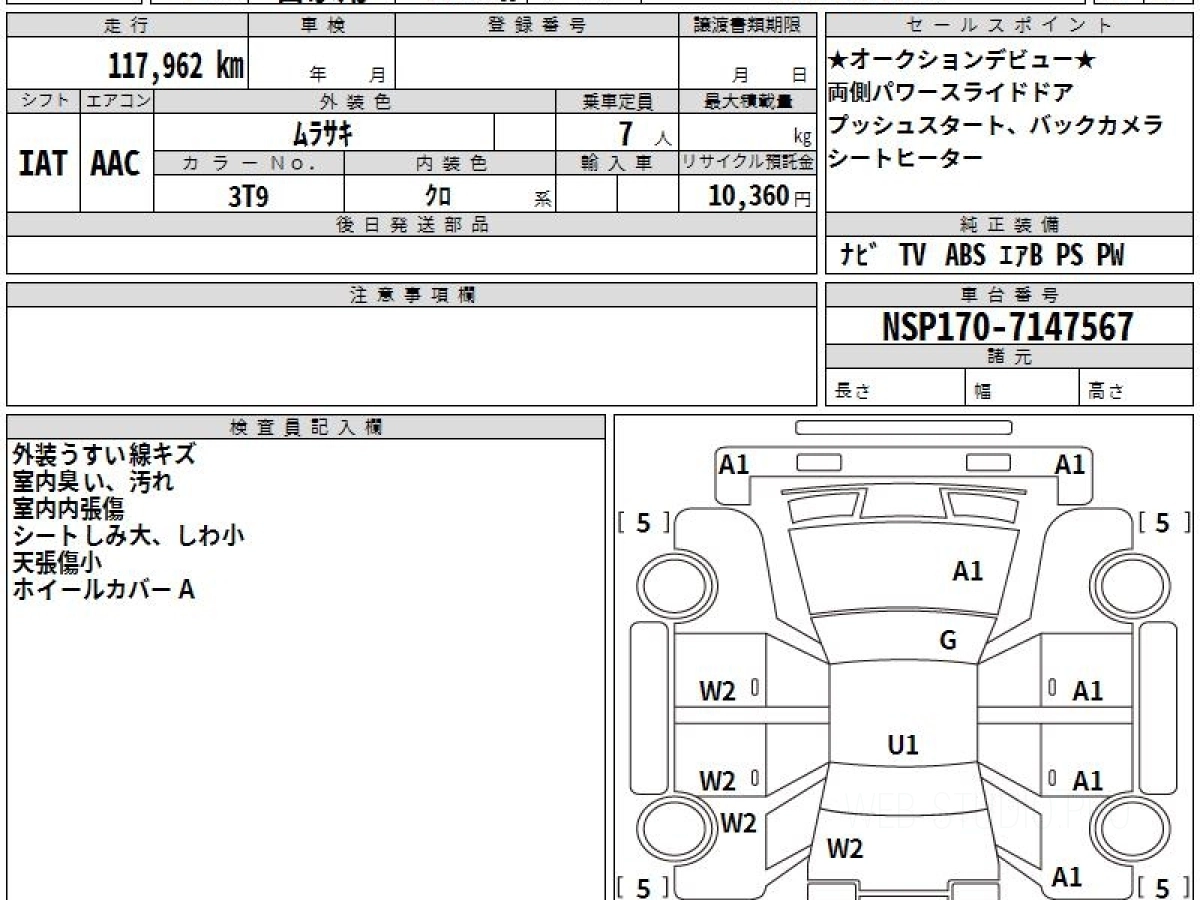Click the 車検 header cell

coord(321,26)
